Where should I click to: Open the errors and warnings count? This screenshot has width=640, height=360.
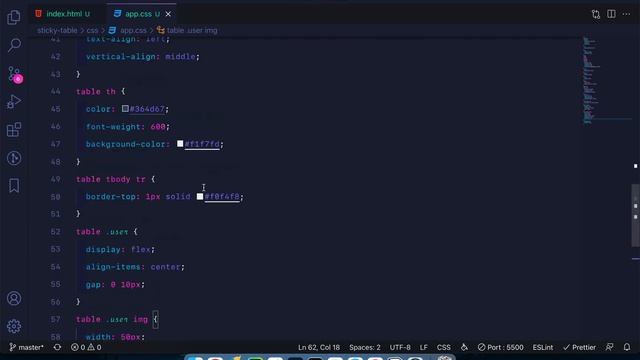point(86,347)
